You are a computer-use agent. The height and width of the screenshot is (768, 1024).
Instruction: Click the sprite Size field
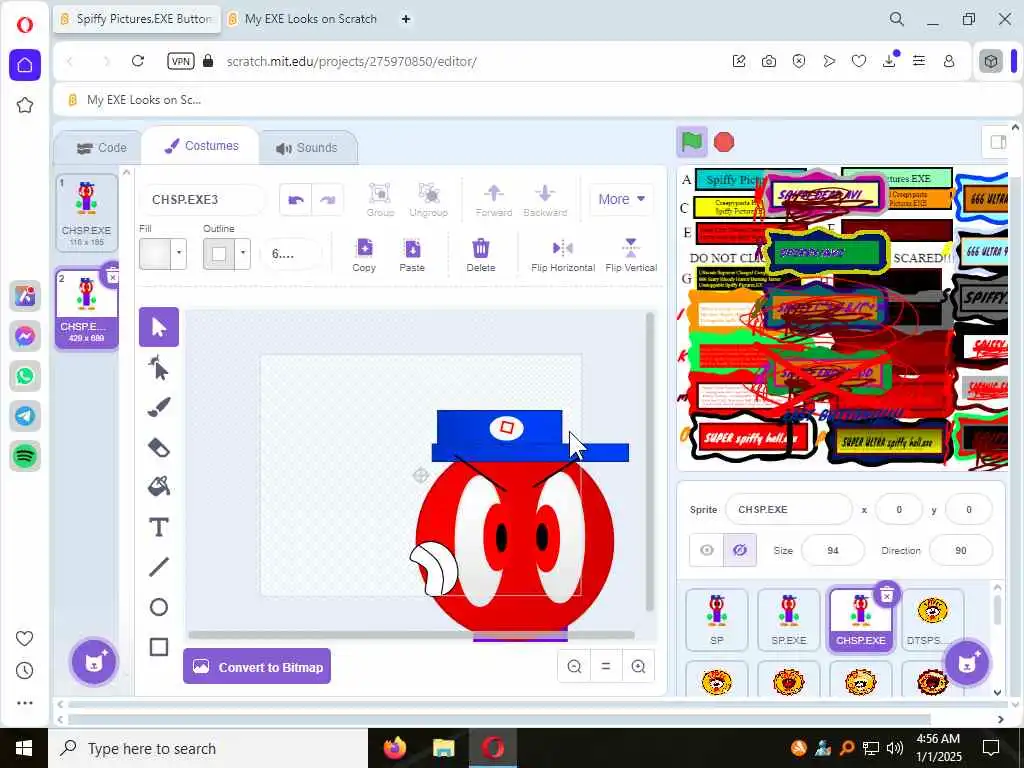(833, 551)
